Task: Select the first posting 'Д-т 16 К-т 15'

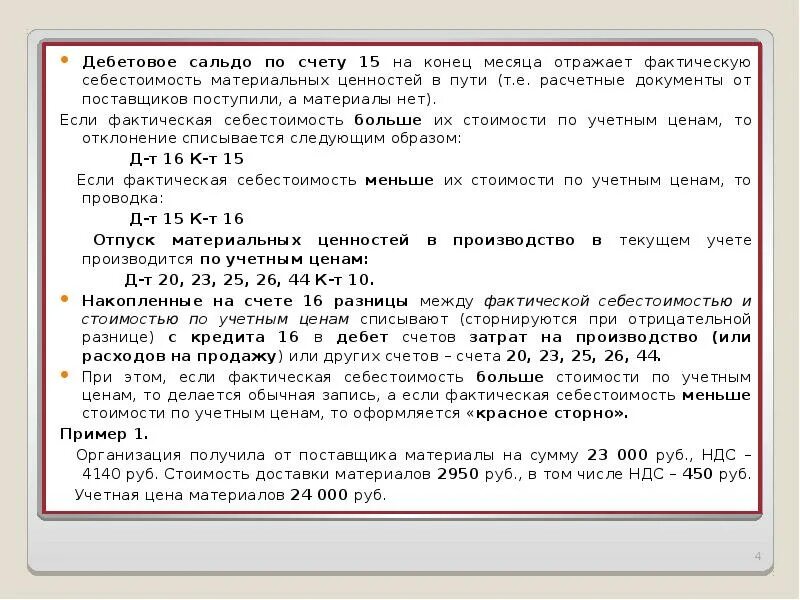Action: point(187,159)
